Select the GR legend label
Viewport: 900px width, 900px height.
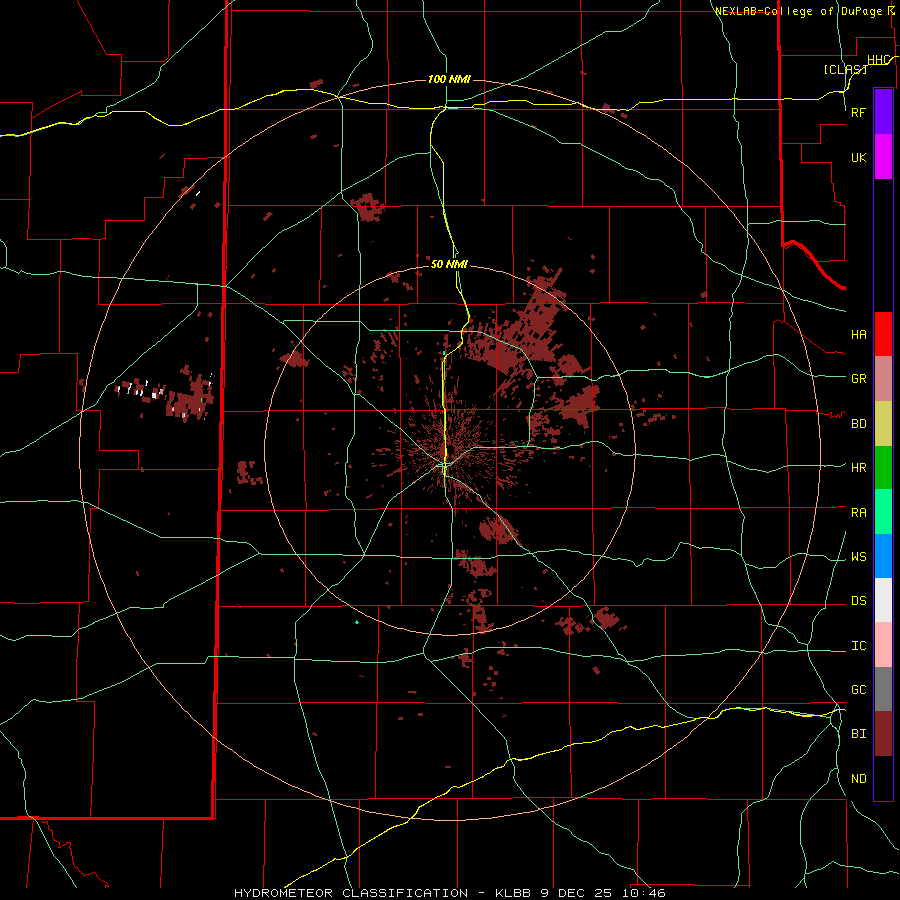pyautogui.click(x=858, y=379)
